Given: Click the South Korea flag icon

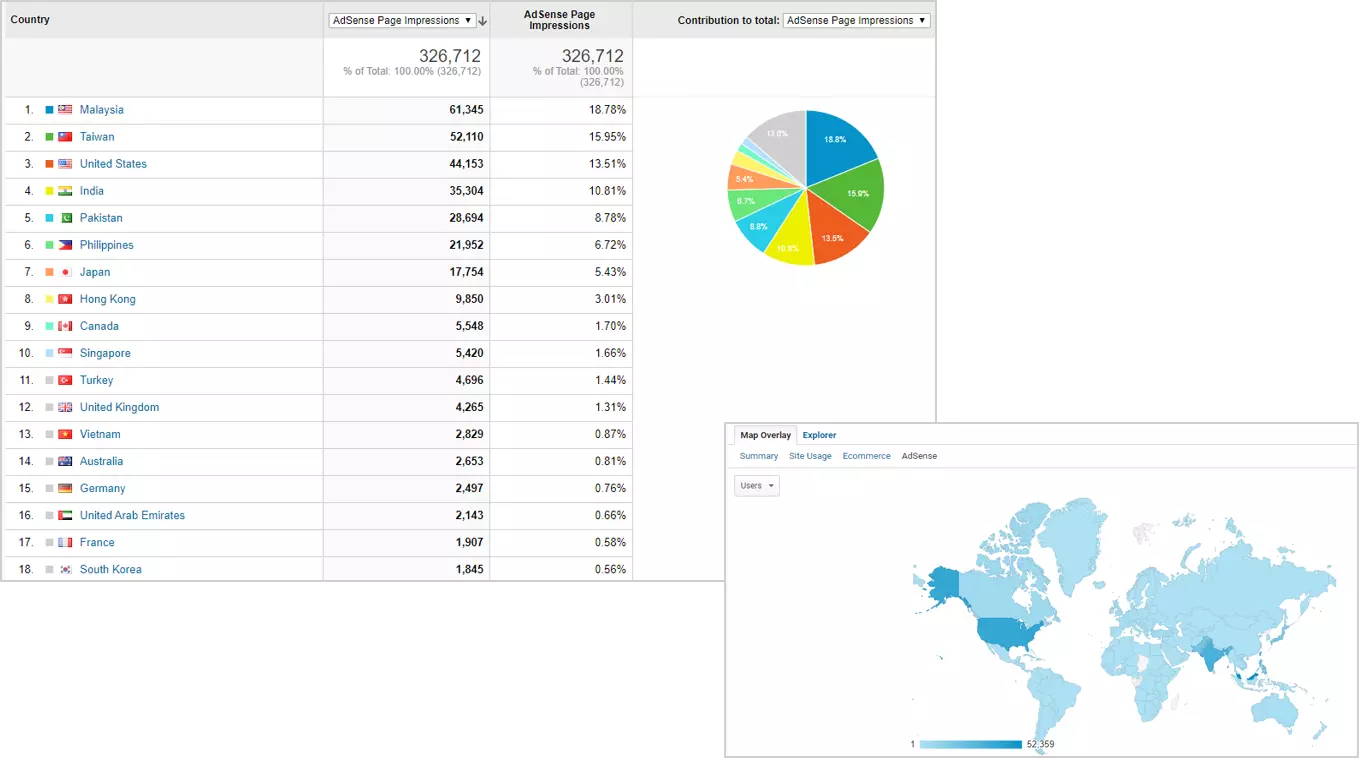Looking at the screenshot, I should pyautogui.click(x=65, y=569).
